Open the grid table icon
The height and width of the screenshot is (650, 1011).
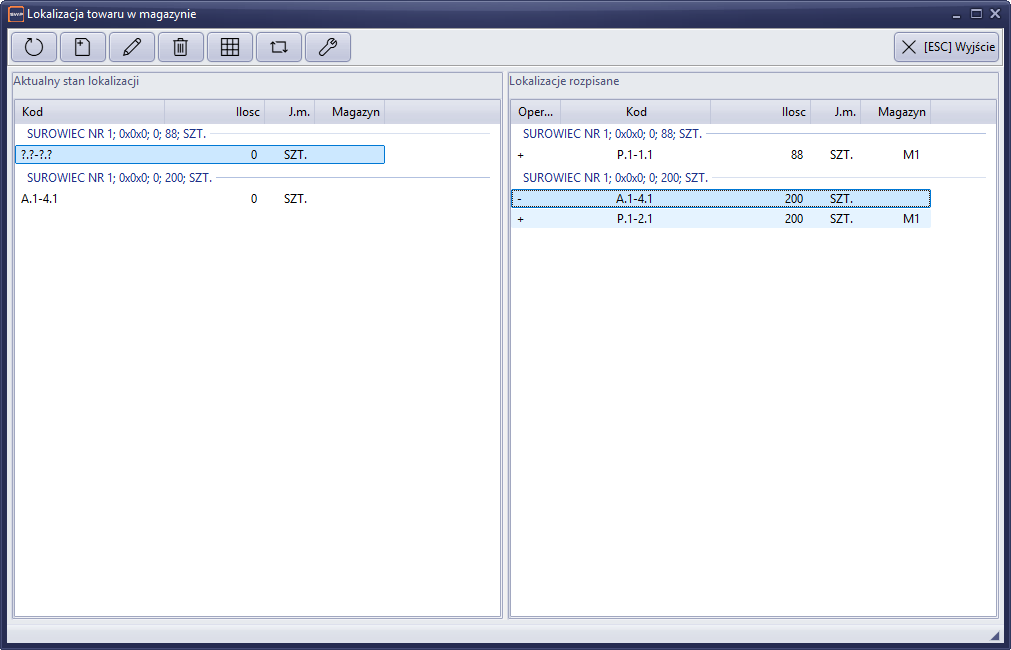(230, 47)
